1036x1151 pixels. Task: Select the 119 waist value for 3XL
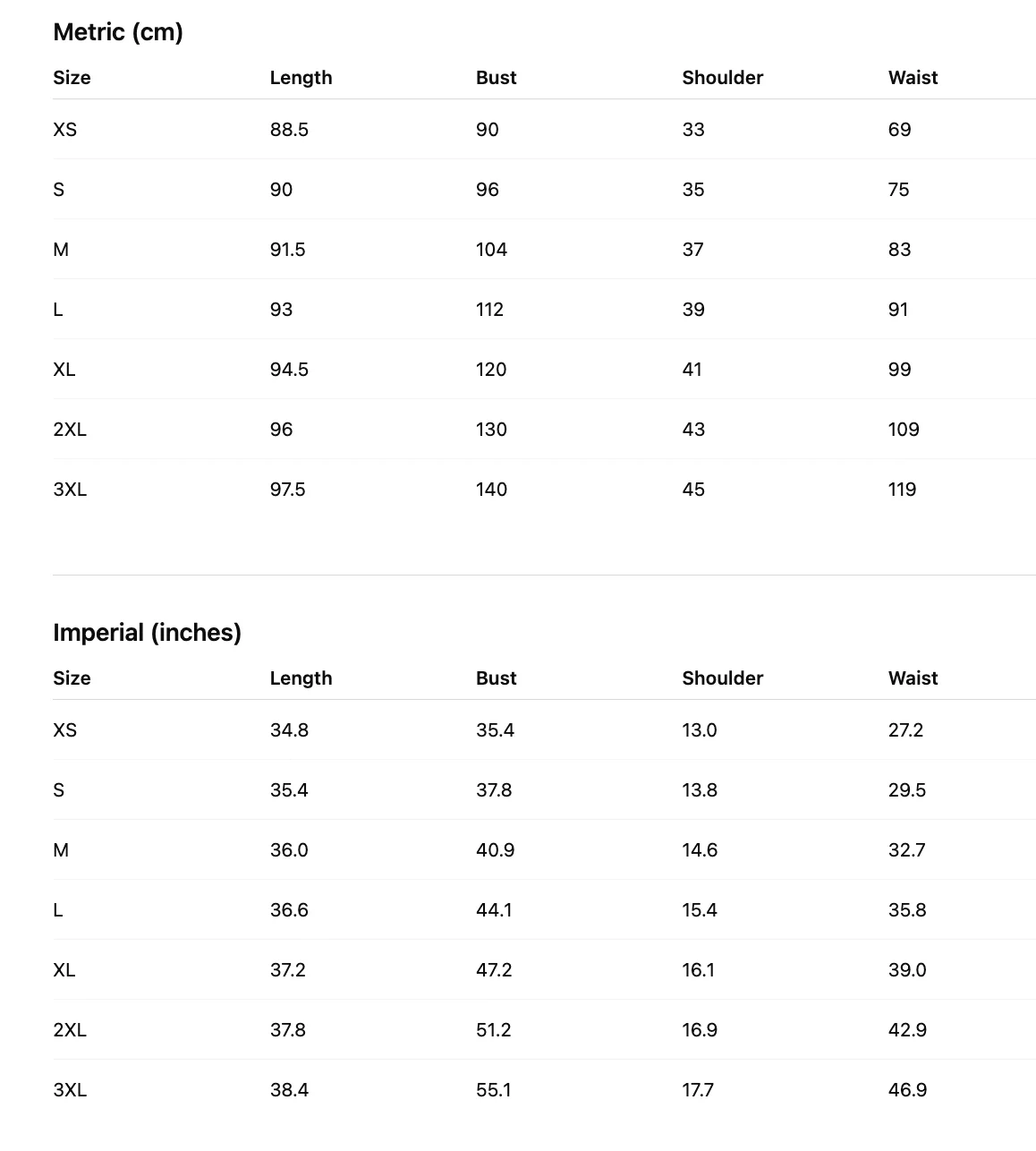[902, 490]
